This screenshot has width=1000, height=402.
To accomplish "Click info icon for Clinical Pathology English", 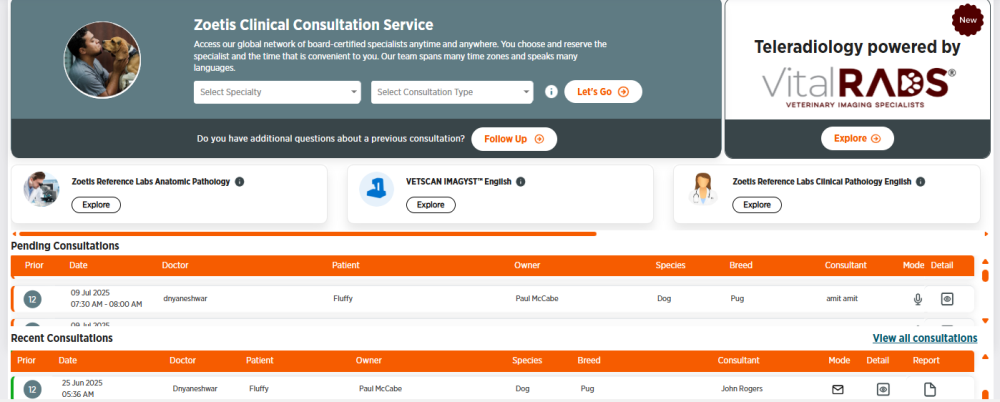I will click(x=920, y=182).
